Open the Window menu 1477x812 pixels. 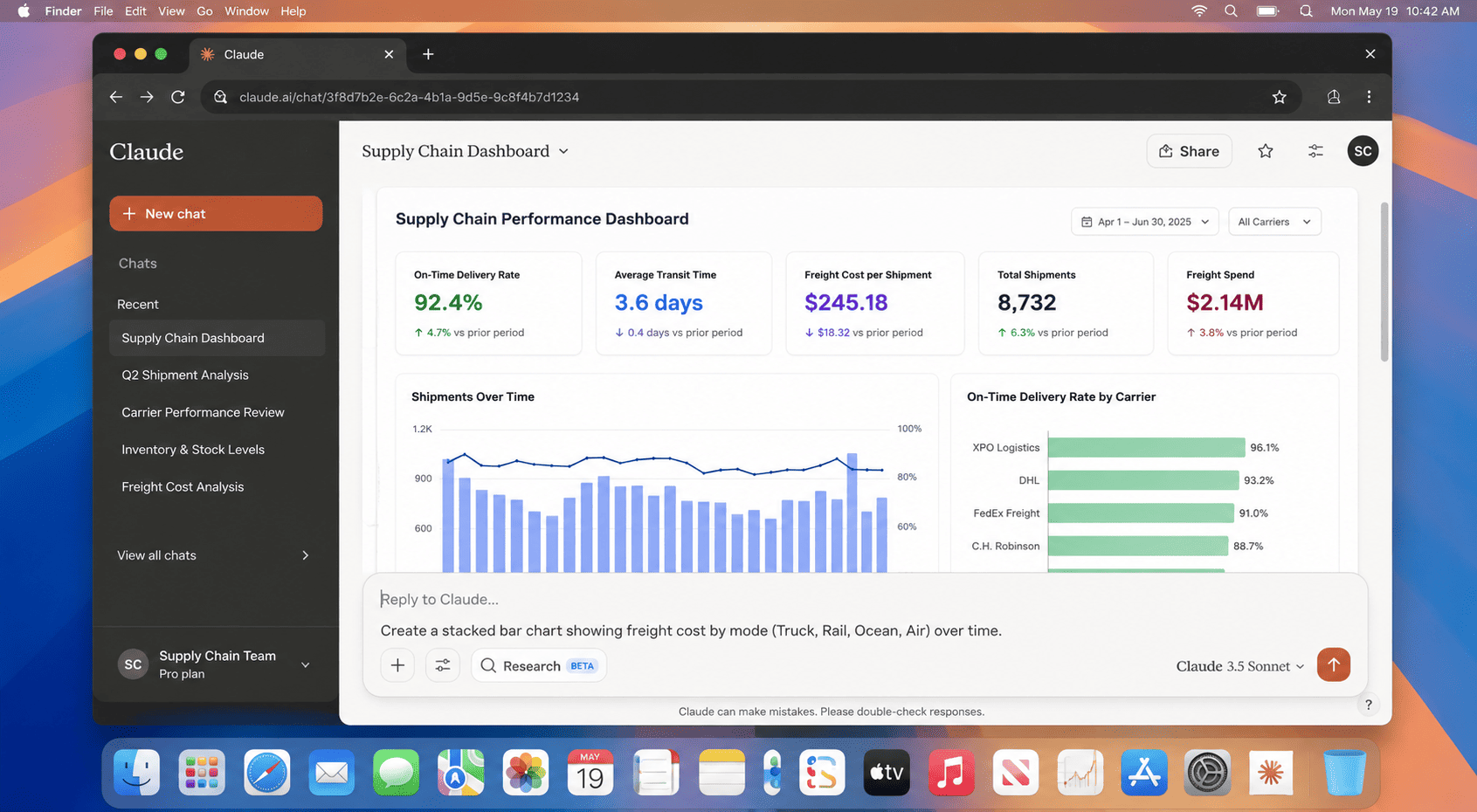point(246,11)
